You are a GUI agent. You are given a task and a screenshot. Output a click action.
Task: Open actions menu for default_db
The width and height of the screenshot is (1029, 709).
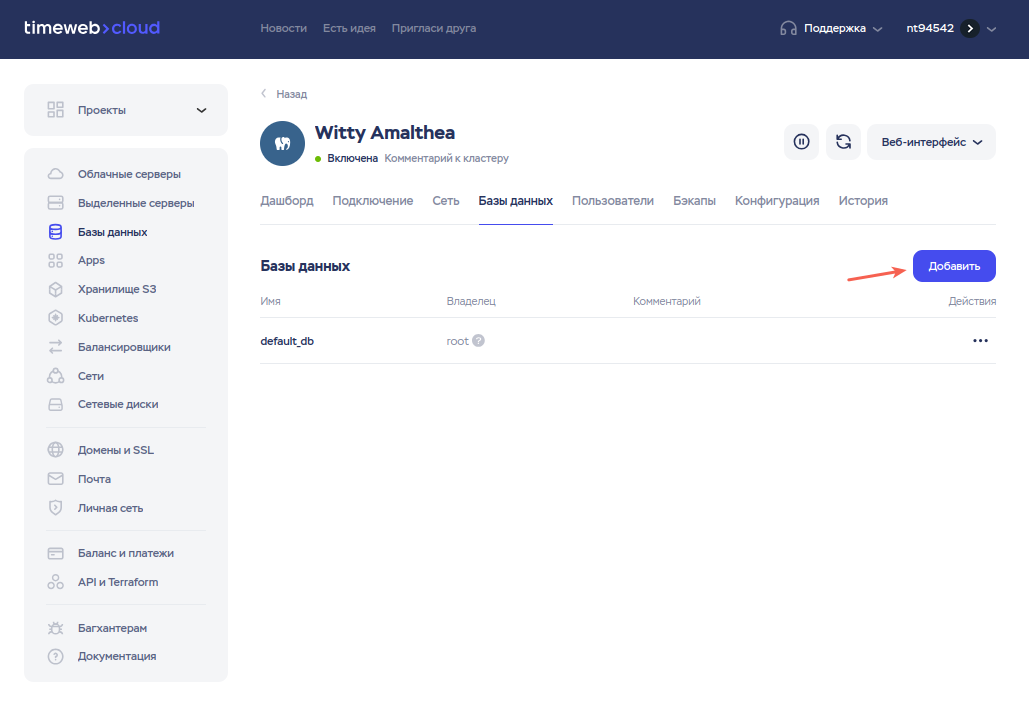(980, 341)
